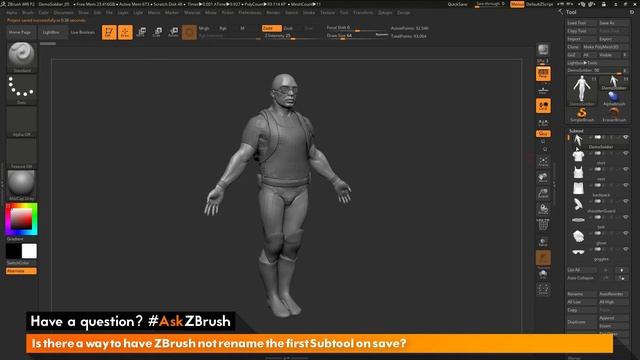640x360 pixels.
Task: Click the Gizmo 3D circle icon
Action: [x=189, y=32]
